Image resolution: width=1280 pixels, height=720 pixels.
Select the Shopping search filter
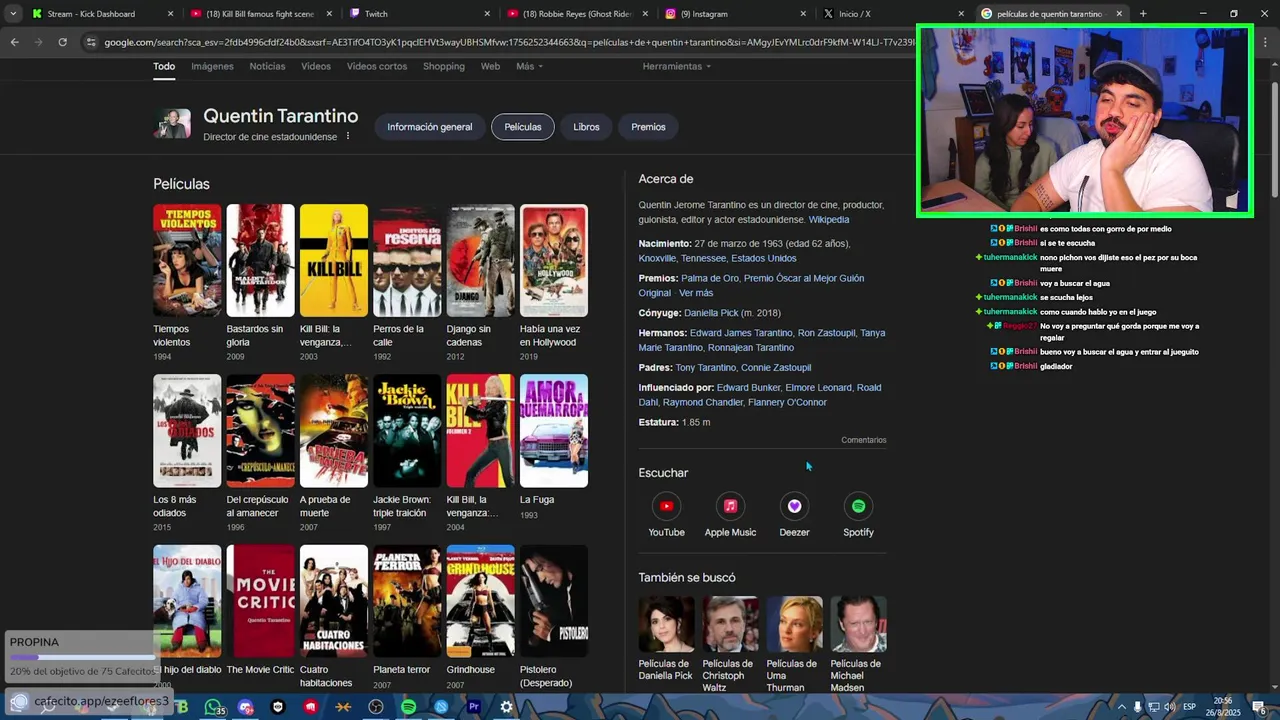point(444,66)
